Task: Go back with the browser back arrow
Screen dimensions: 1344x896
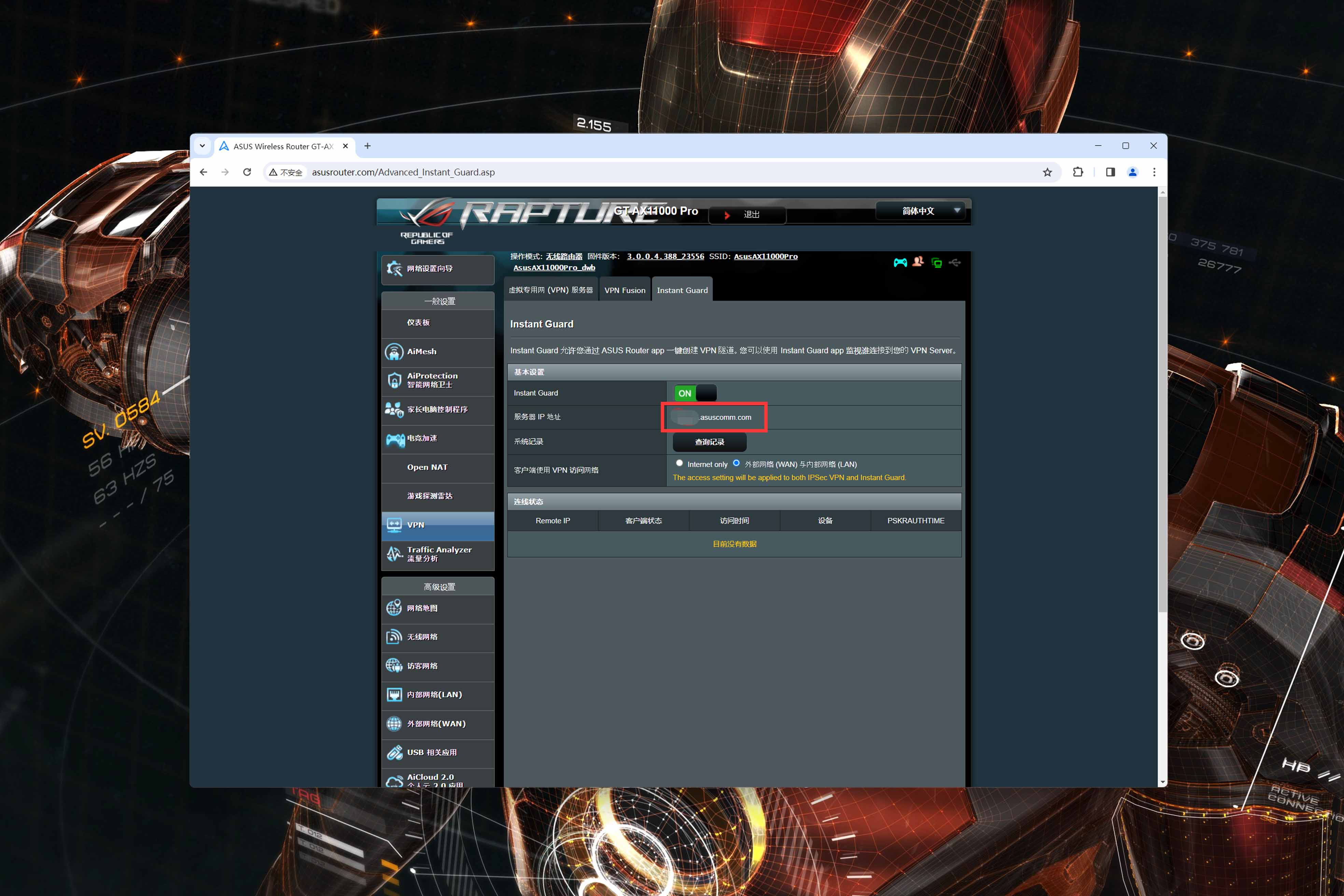Action: pos(204,172)
